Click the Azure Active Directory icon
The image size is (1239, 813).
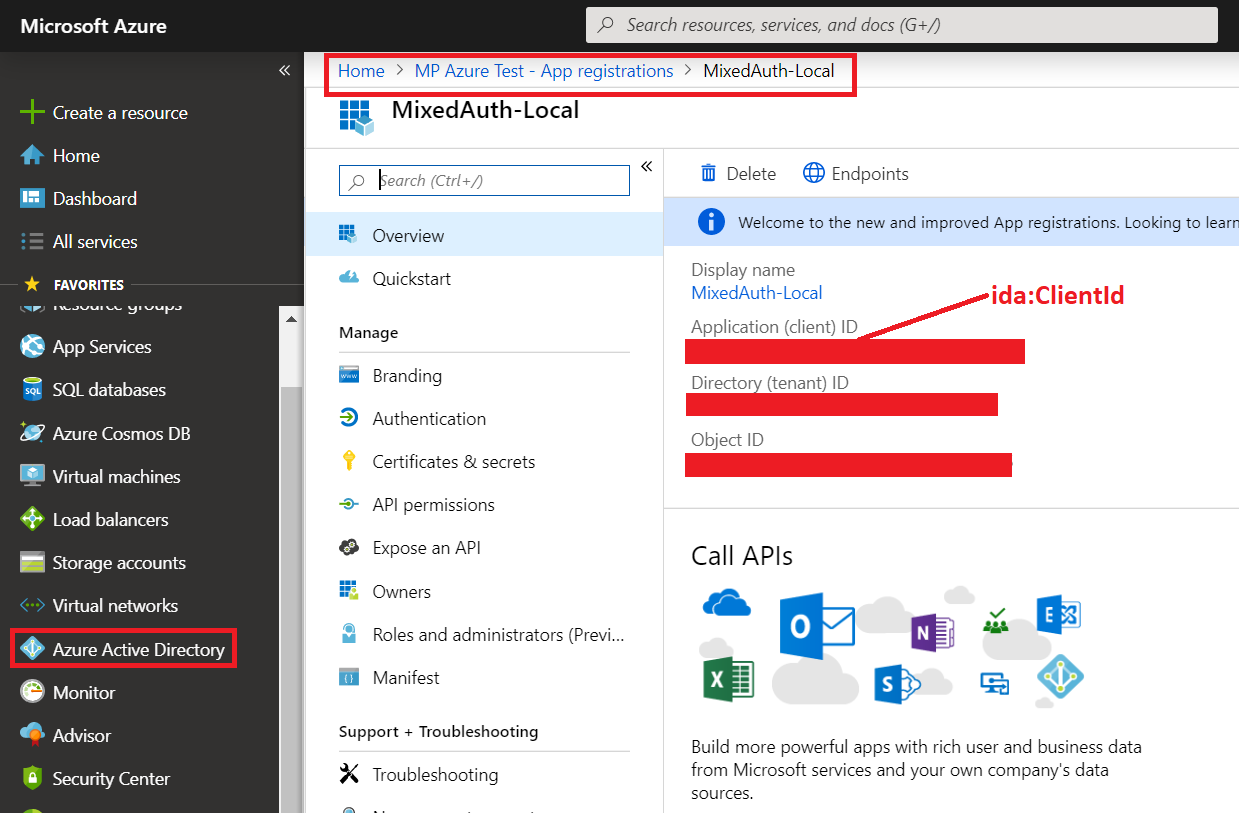[x=32, y=649]
